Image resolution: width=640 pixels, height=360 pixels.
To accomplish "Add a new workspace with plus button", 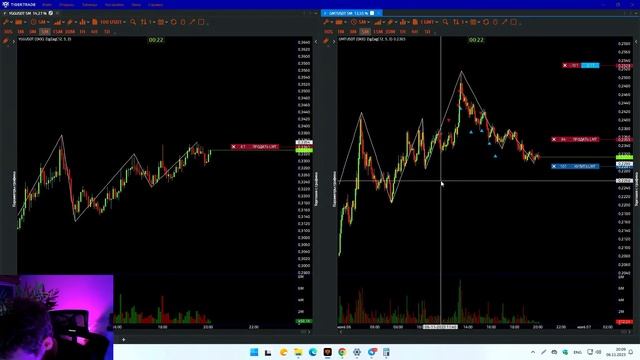I will click(124, 339).
